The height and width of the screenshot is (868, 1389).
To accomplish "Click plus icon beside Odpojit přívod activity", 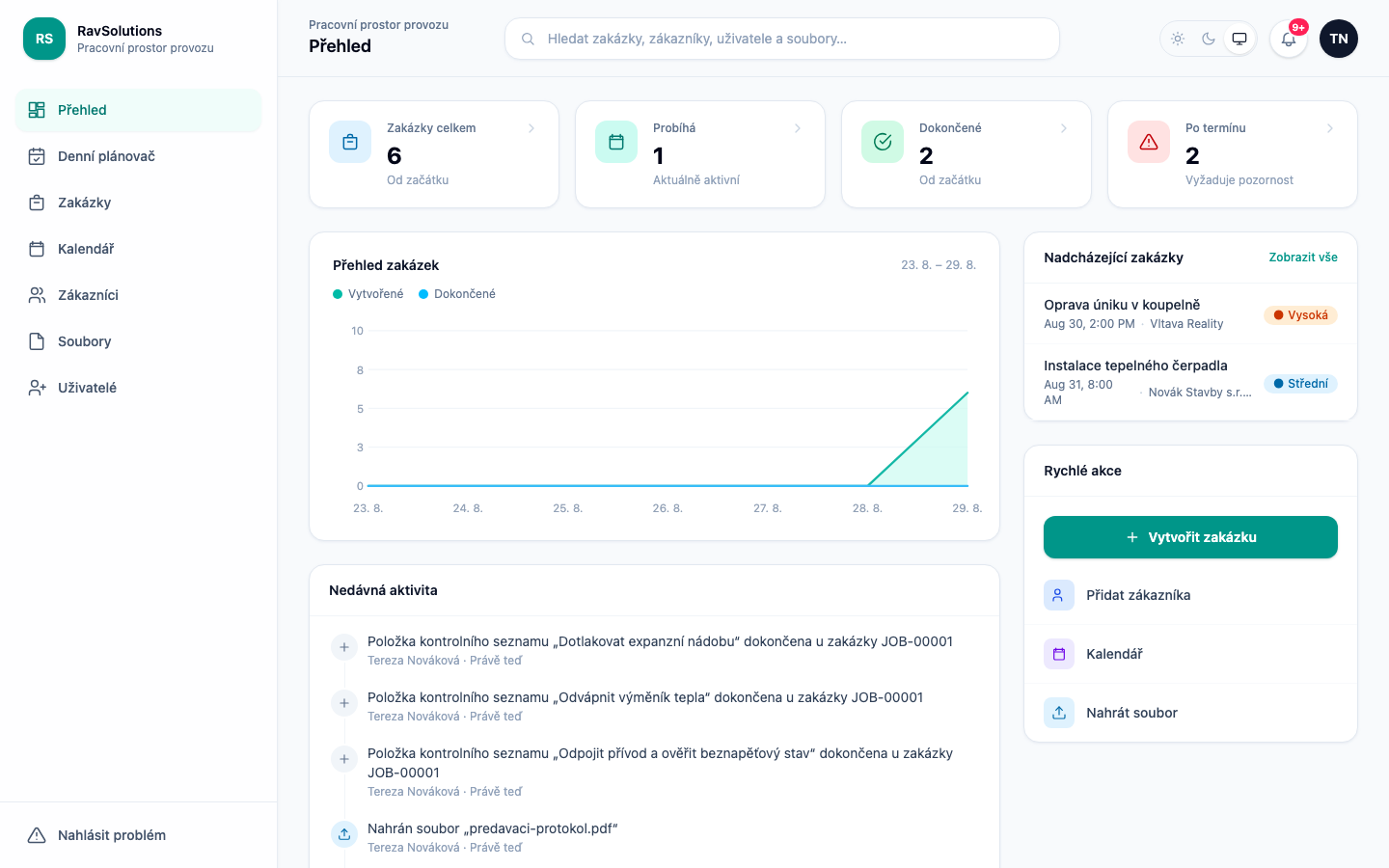I will point(344,759).
